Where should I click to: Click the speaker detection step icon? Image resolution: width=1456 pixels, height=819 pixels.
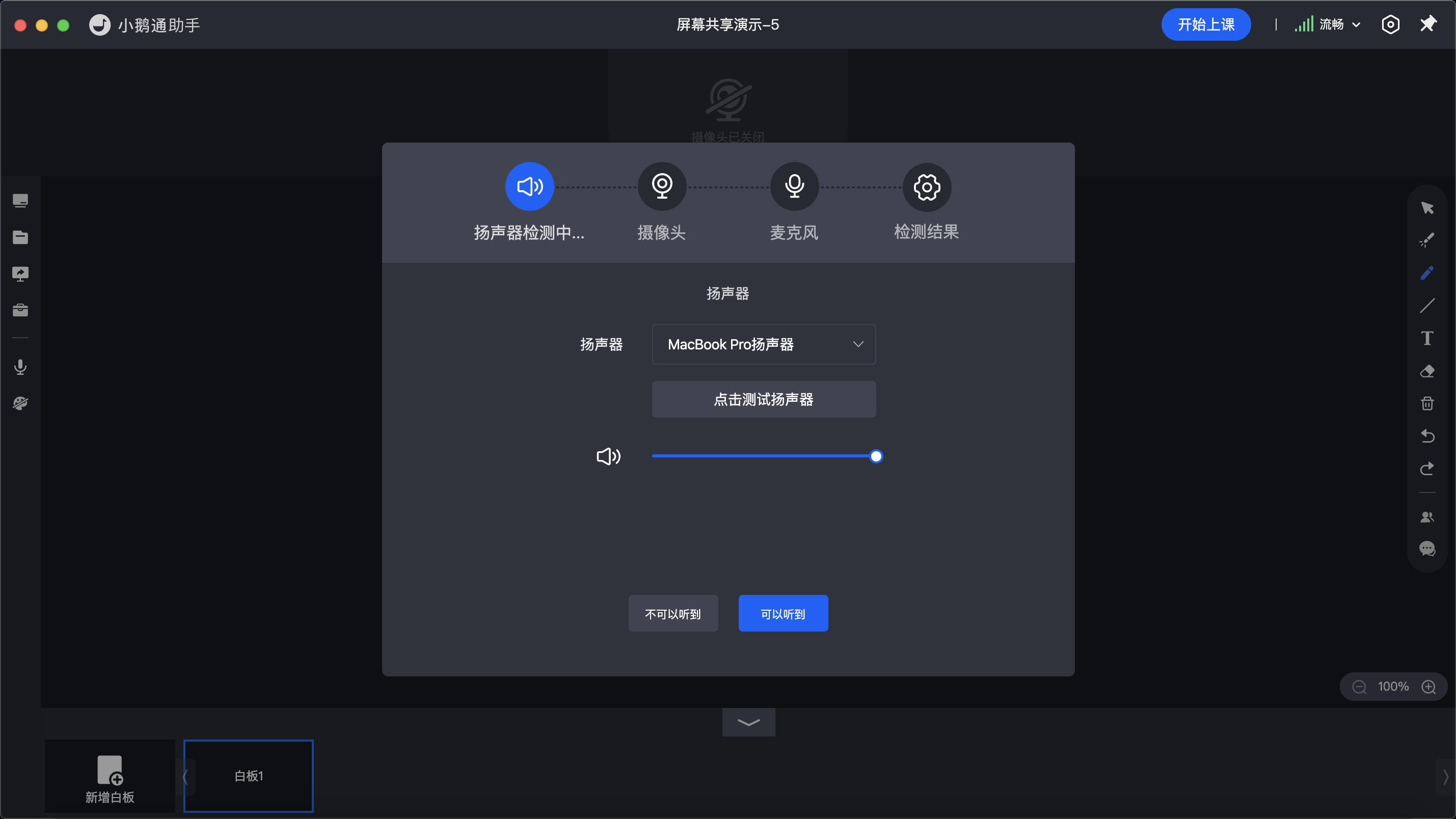pyautogui.click(x=530, y=186)
